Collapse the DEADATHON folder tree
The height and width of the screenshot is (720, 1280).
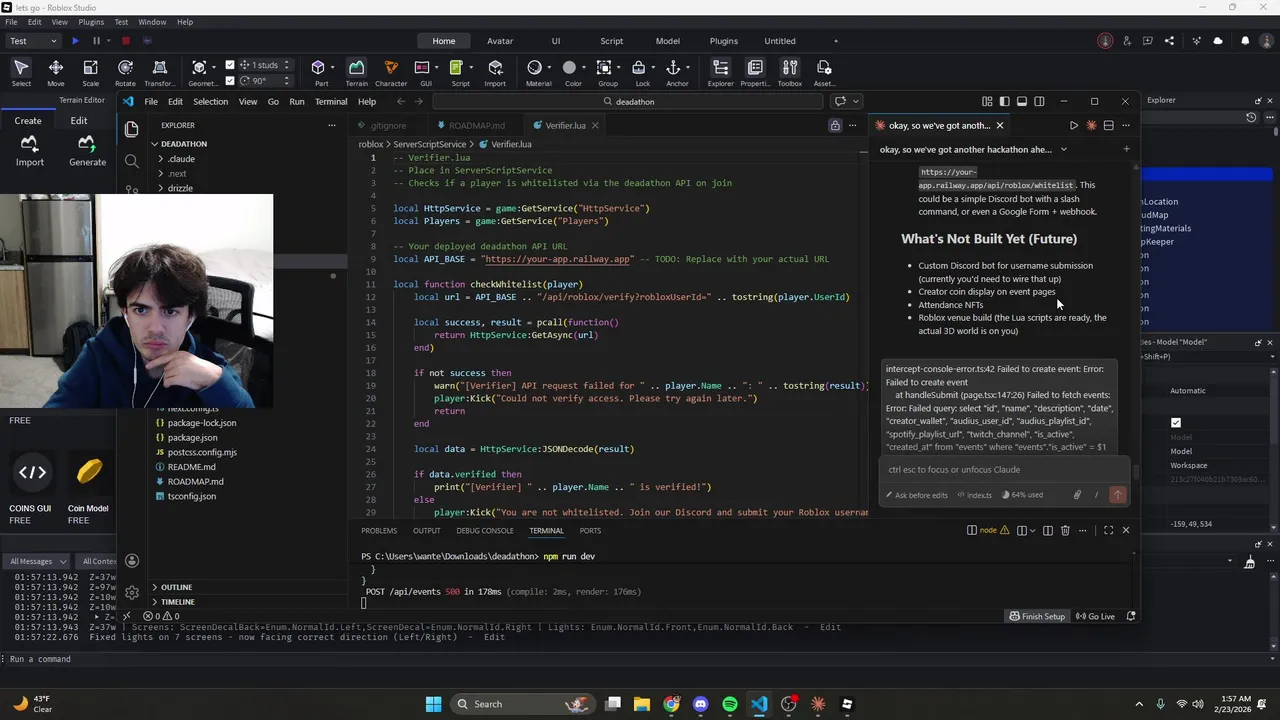tap(183, 144)
